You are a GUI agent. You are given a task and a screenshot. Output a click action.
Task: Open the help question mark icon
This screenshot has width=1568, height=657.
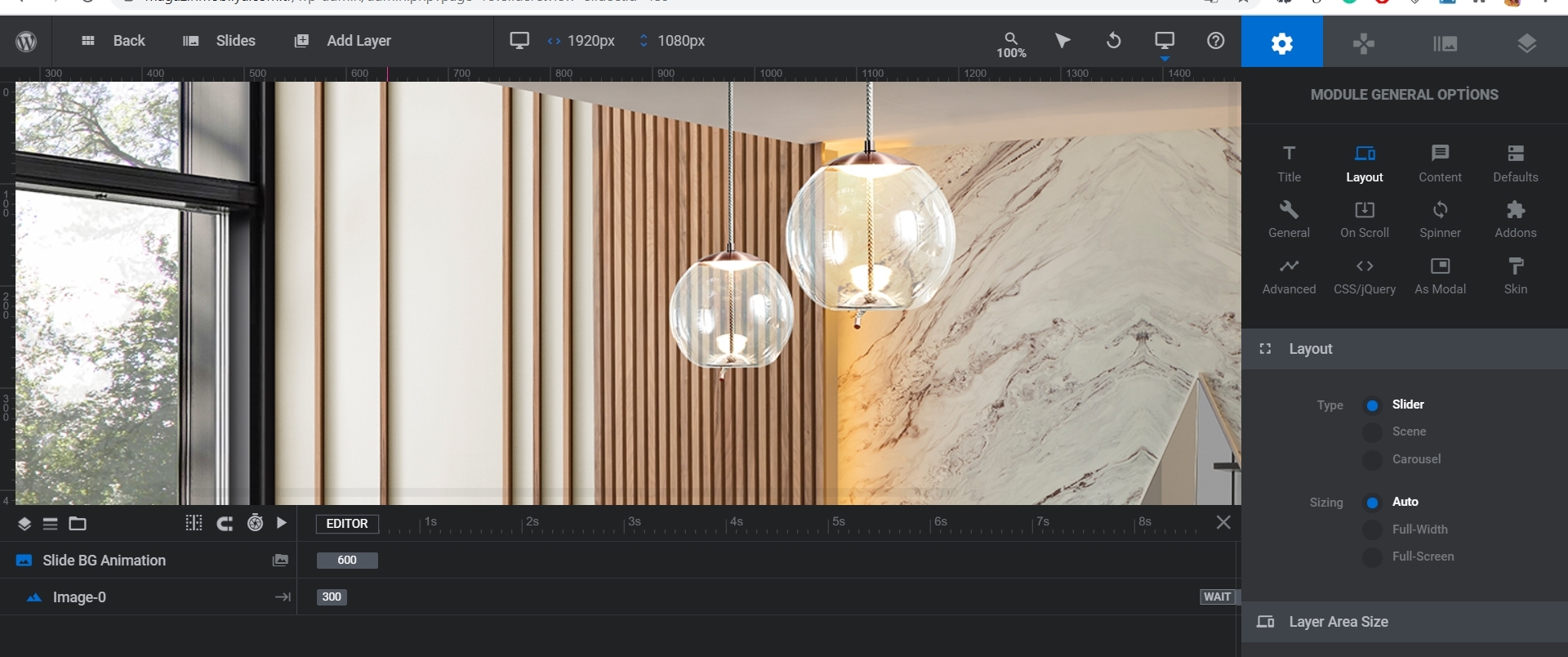(x=1215, y=41)
